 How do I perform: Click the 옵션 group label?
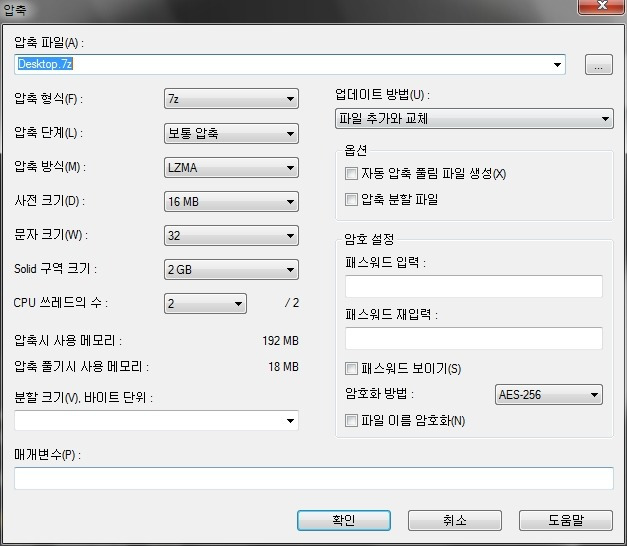coord(355,150)
